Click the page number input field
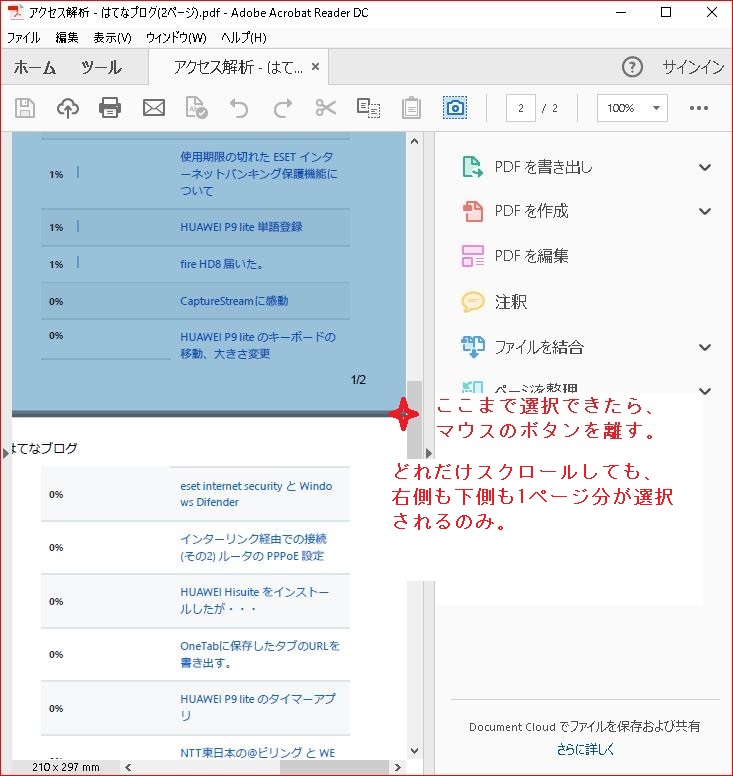This screenshot has width=733, height=776. (x=520, y=108)
